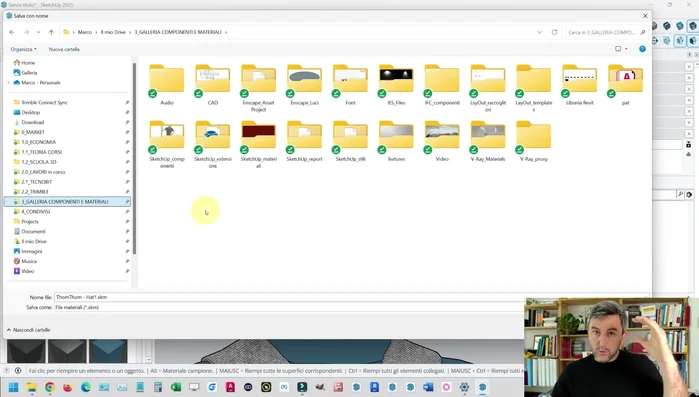Open Settings gear in taskbar
The image size is (699, 397).
tap(464, 387)
